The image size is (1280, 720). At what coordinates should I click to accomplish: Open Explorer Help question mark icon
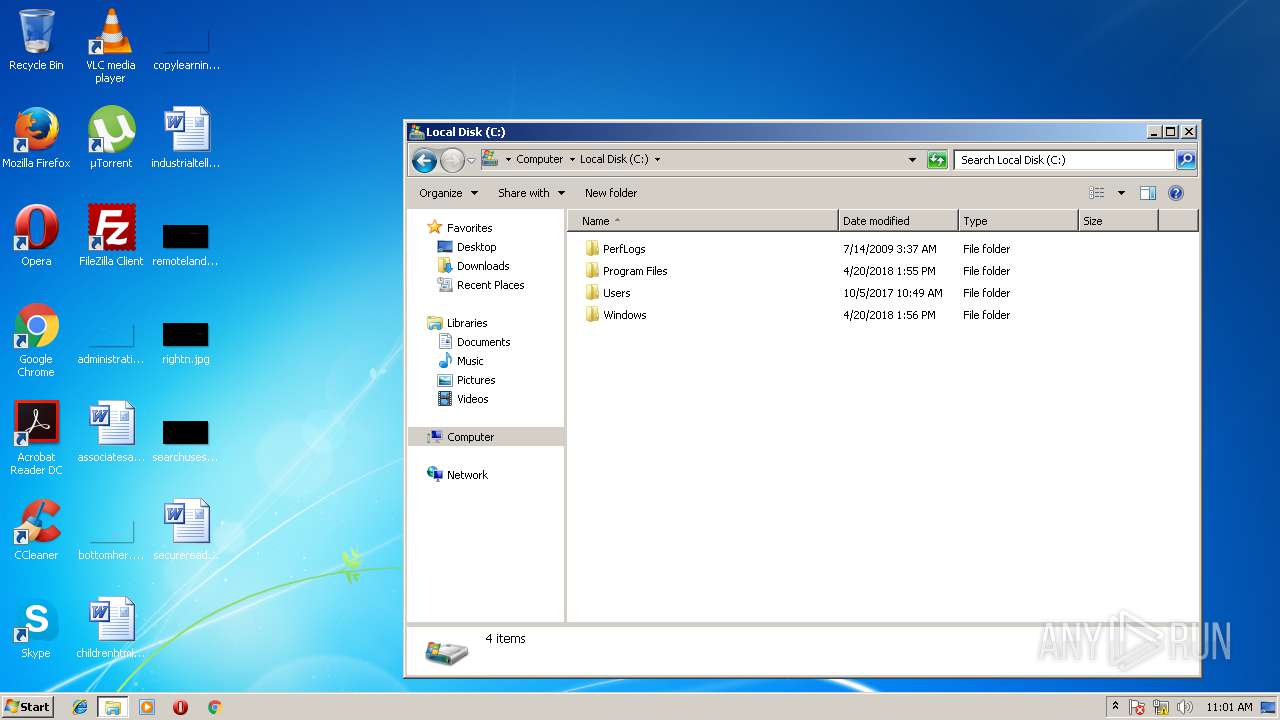click(x=1176, y=193)
